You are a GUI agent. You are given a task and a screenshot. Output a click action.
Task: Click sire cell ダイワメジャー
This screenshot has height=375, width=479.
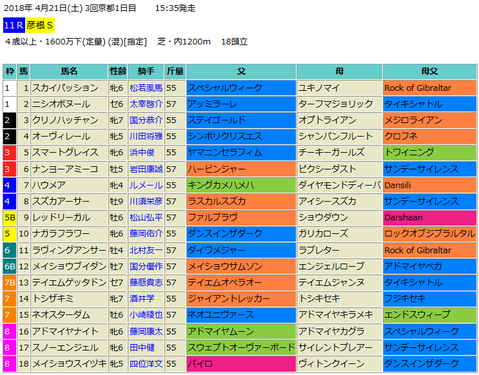241,250
